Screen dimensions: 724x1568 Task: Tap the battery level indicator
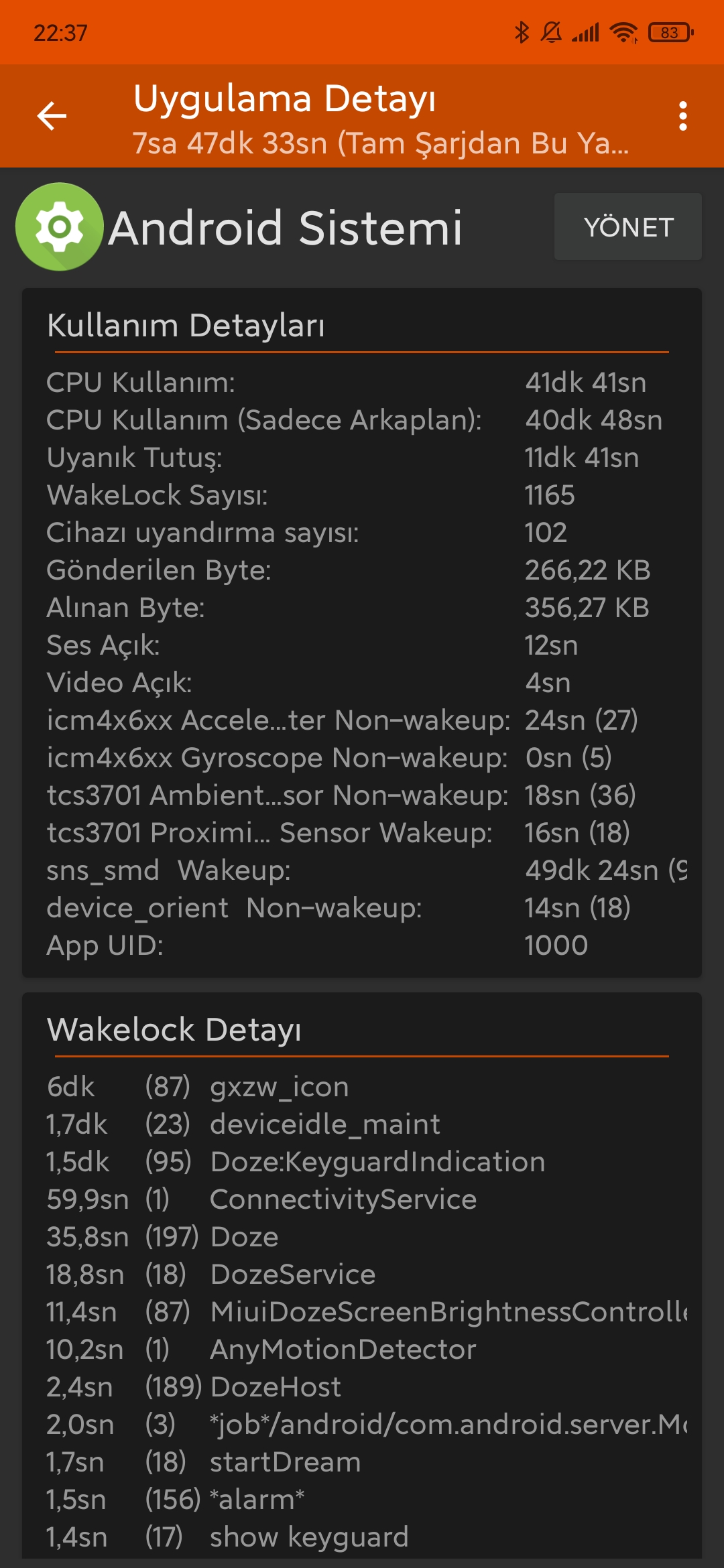pyautogui.click(x=670, y=32)
